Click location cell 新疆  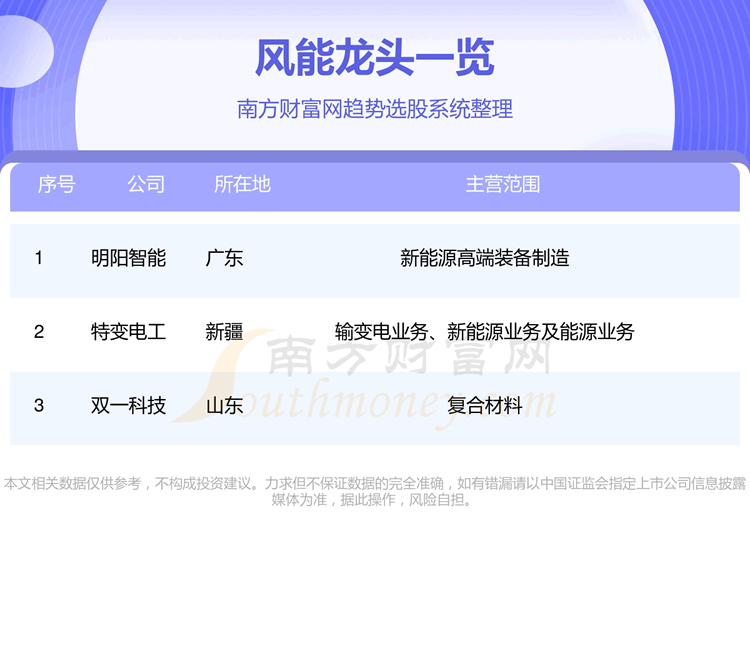tap(224, 332)
